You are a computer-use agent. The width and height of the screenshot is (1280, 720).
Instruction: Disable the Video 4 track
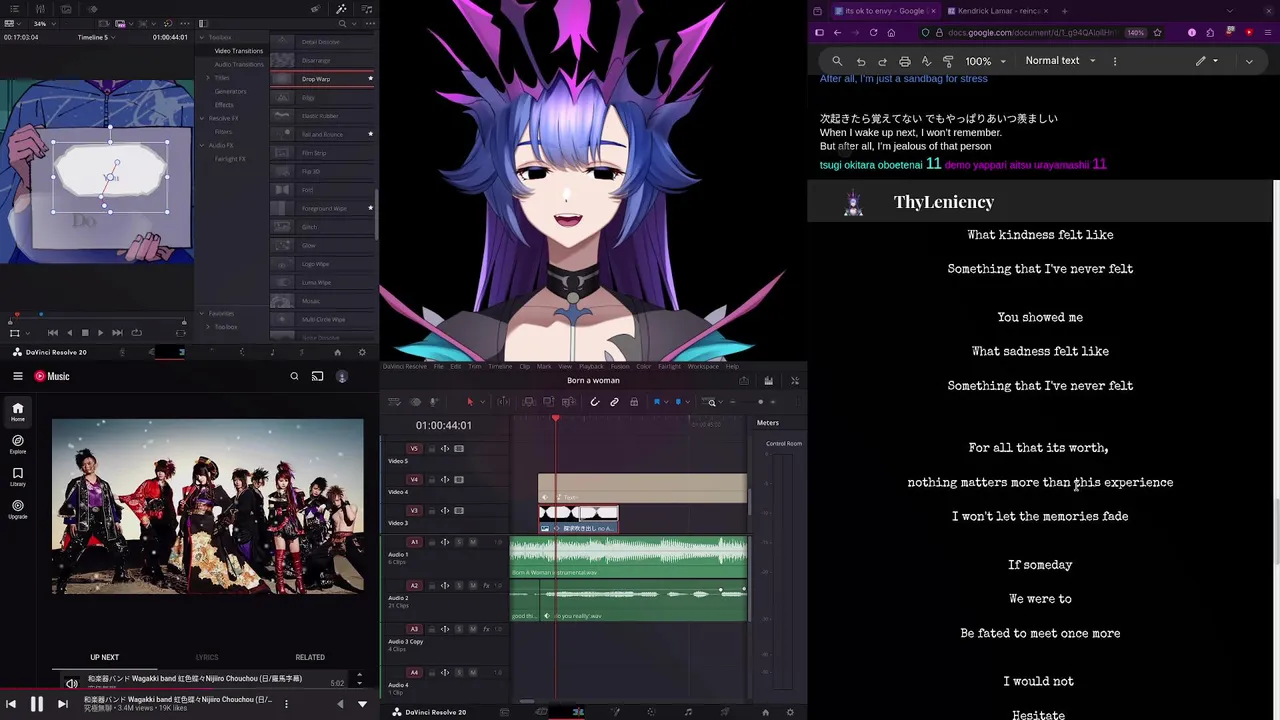pyautogui.click(x=459, y=480)
